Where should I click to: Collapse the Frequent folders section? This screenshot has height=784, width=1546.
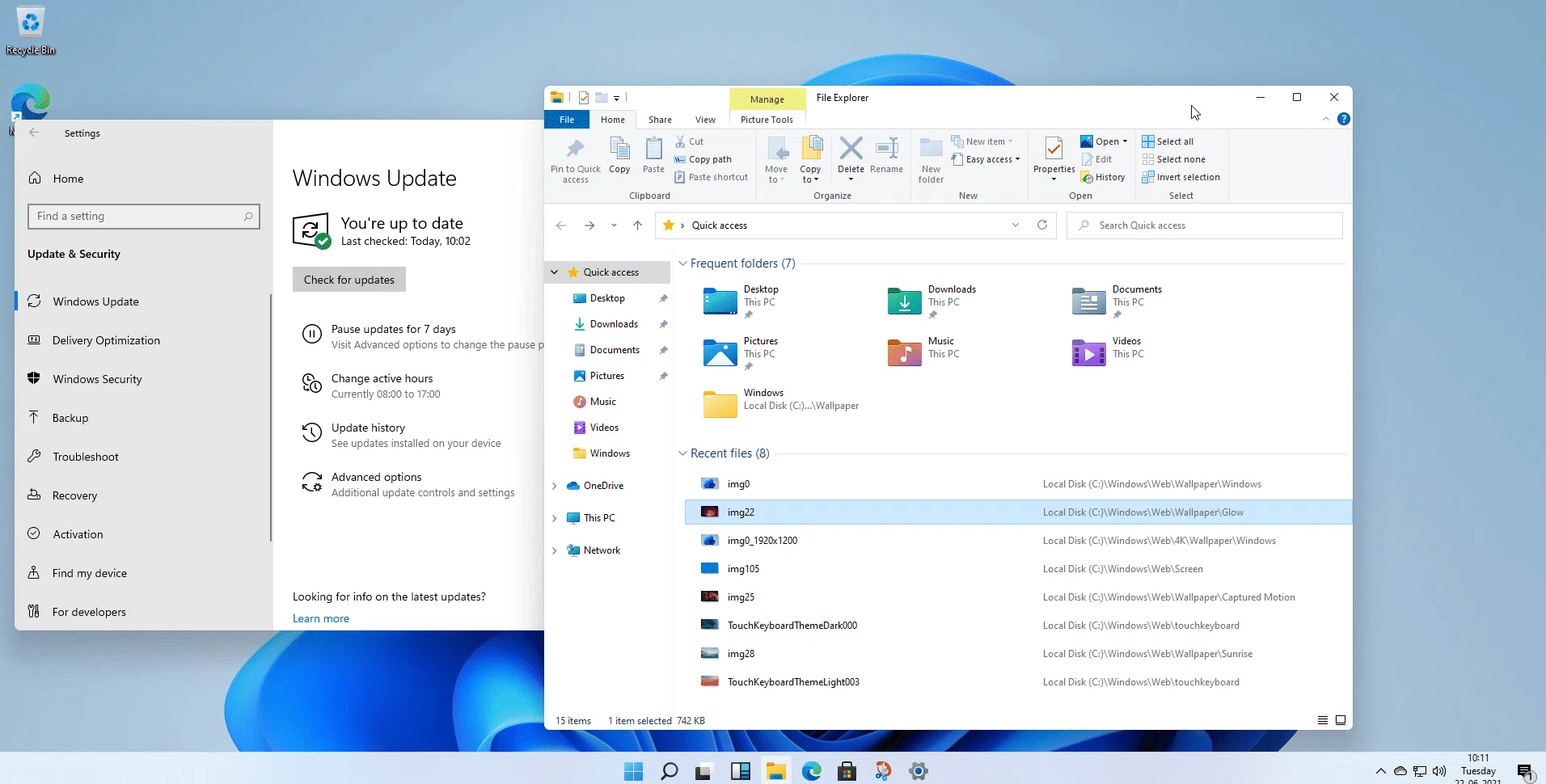click(x=682, y=263)
